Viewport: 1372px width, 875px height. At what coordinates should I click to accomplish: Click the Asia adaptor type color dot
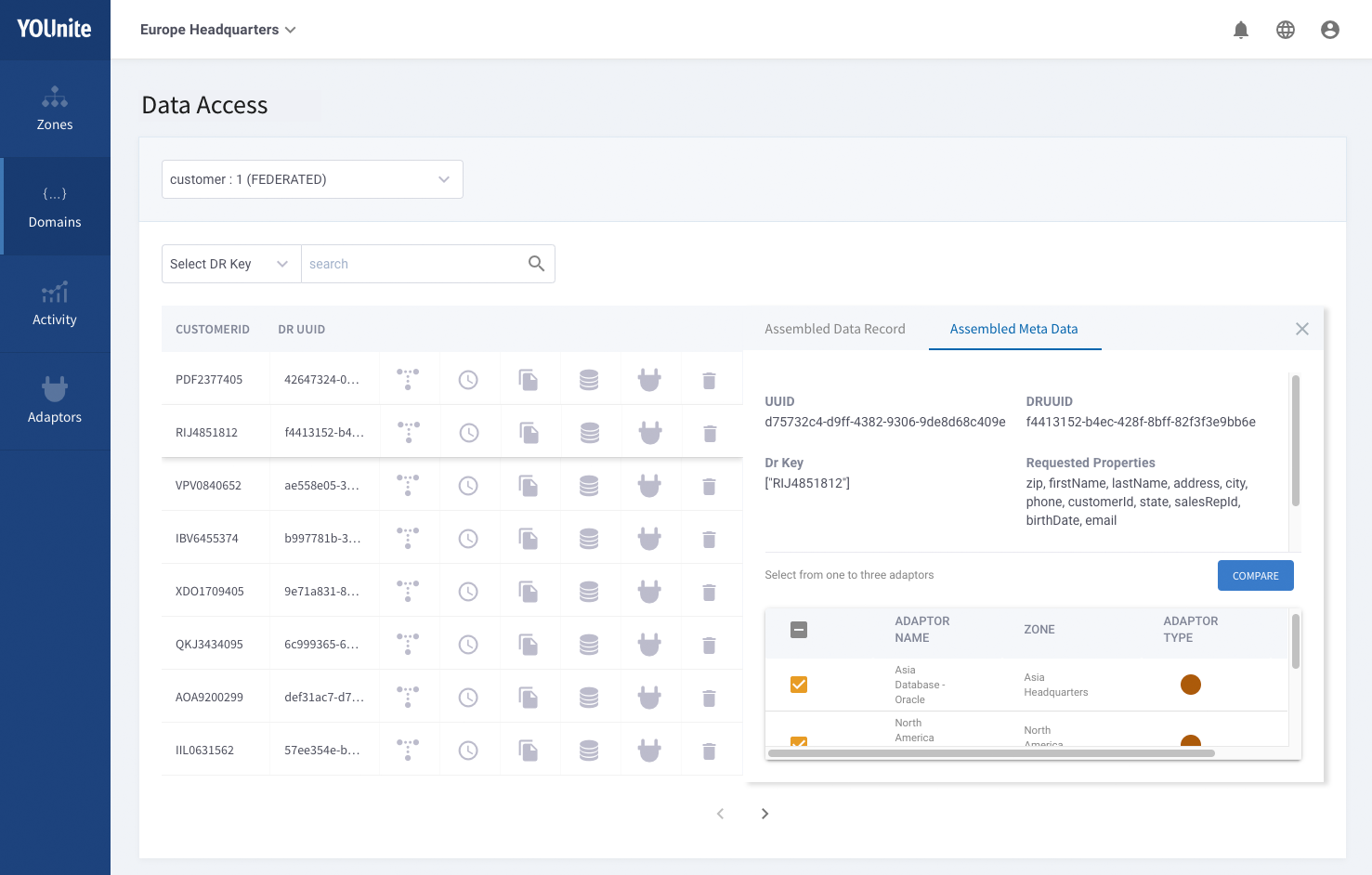(1191, 685)
